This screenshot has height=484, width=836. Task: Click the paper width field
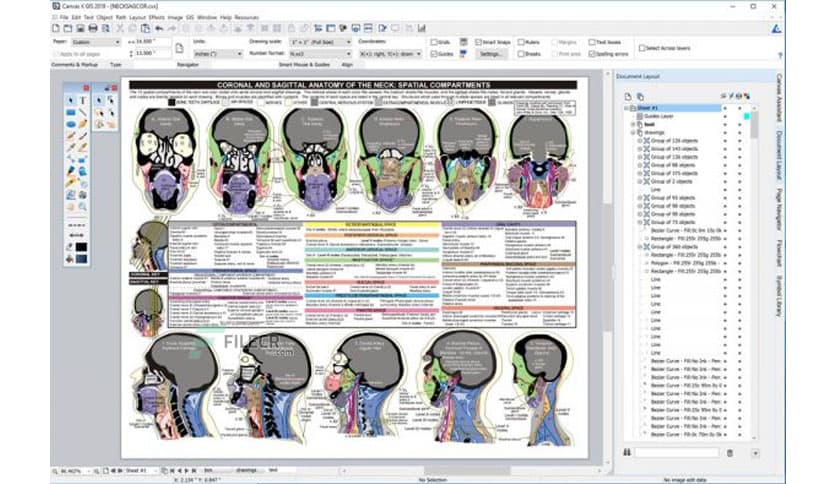pos(153,42)
